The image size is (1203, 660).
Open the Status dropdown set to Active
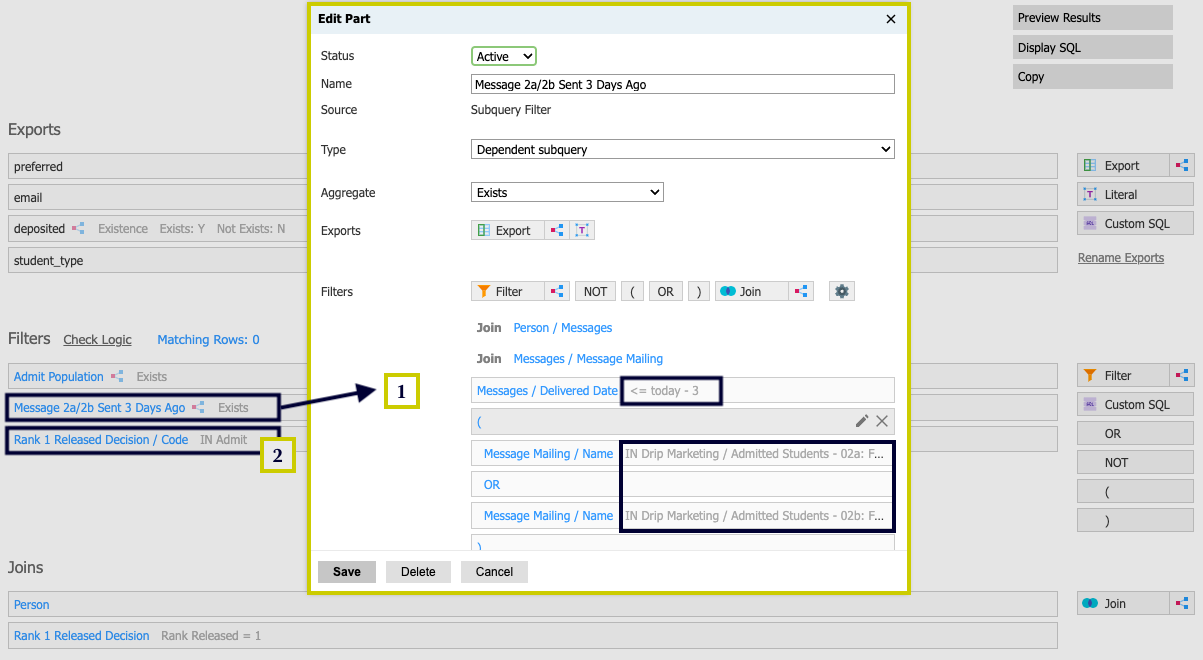click(504, 57)
